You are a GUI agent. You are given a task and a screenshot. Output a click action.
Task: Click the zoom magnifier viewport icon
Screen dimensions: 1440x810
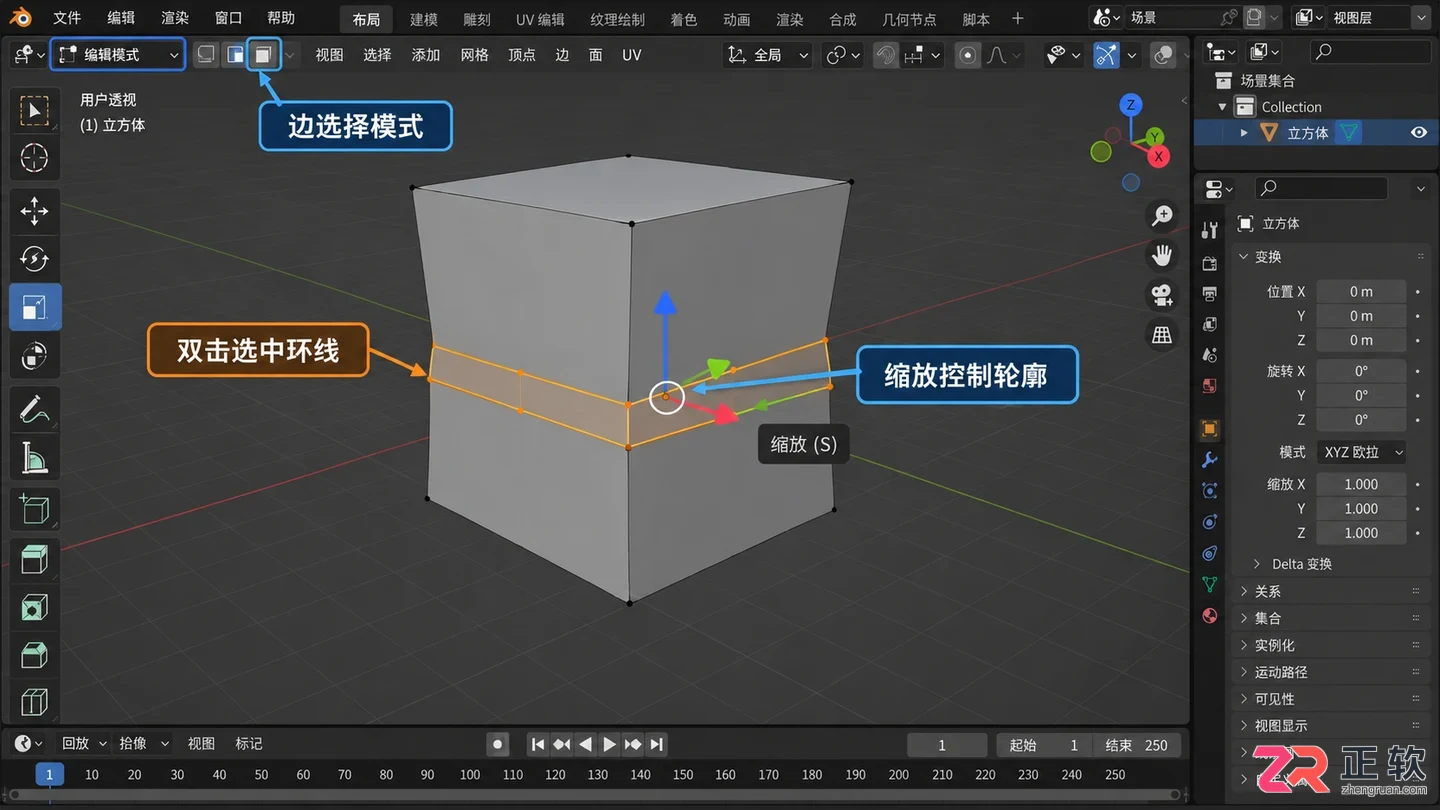point(1162,215)
